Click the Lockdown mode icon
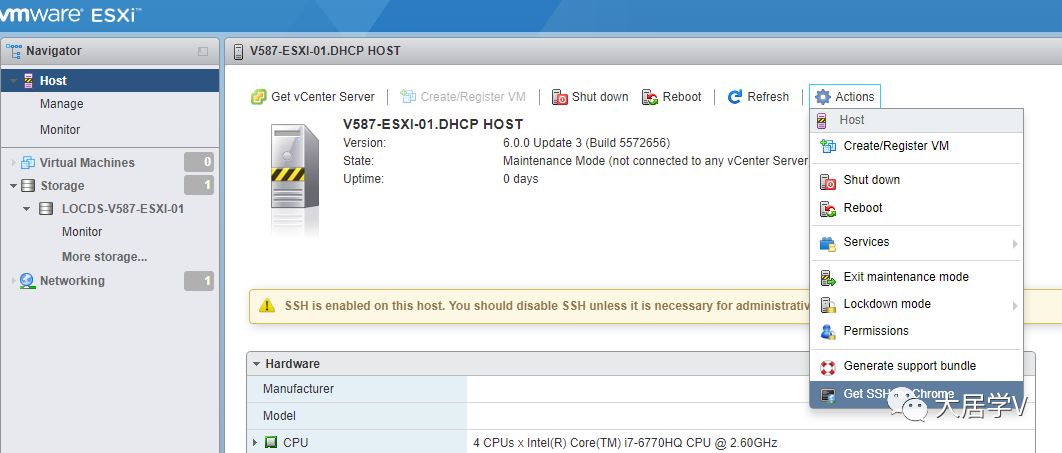The width and height of the screenshot is (1062, 453). (x=828, y=305)
